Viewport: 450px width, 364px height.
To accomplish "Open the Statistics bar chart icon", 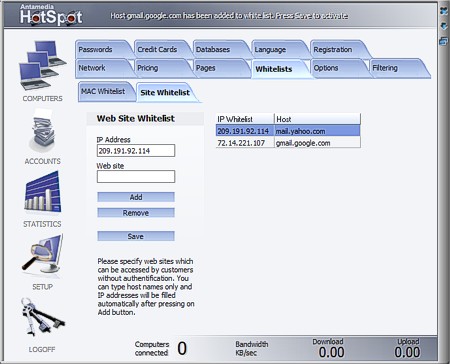I will [42, 192].
